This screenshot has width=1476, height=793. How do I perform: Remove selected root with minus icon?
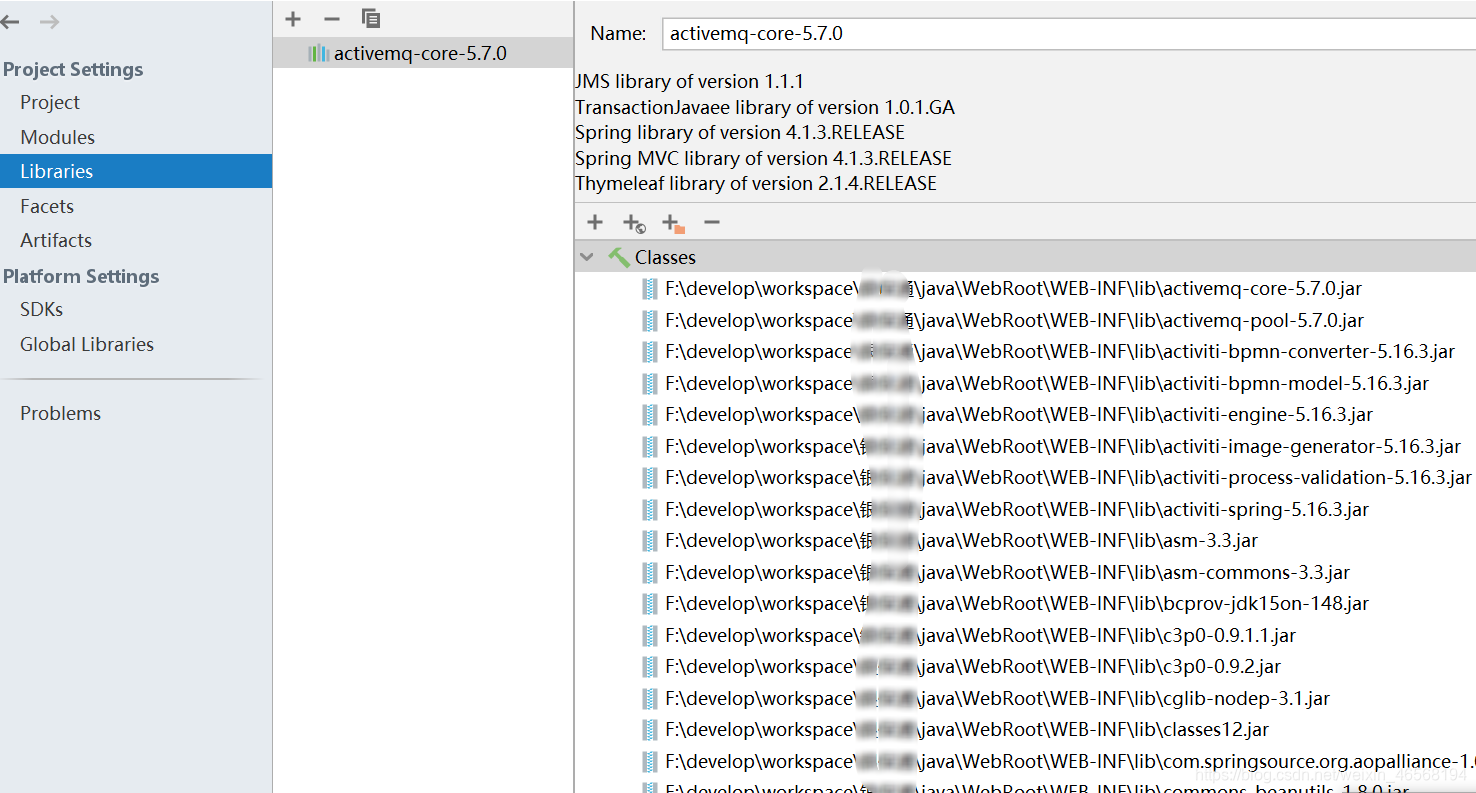(x=712, y=222)
